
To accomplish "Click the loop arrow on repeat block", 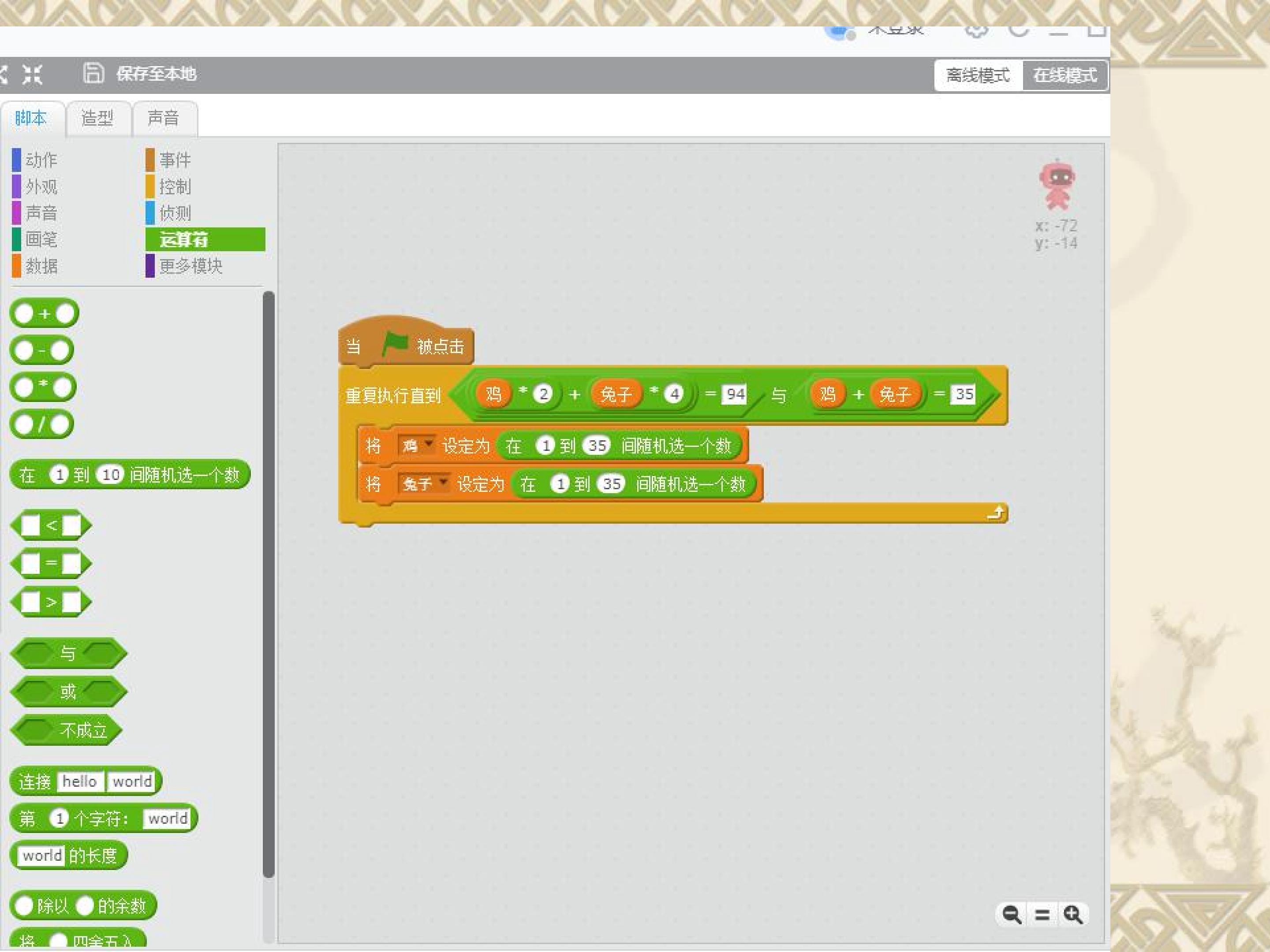I will (996, 513).
